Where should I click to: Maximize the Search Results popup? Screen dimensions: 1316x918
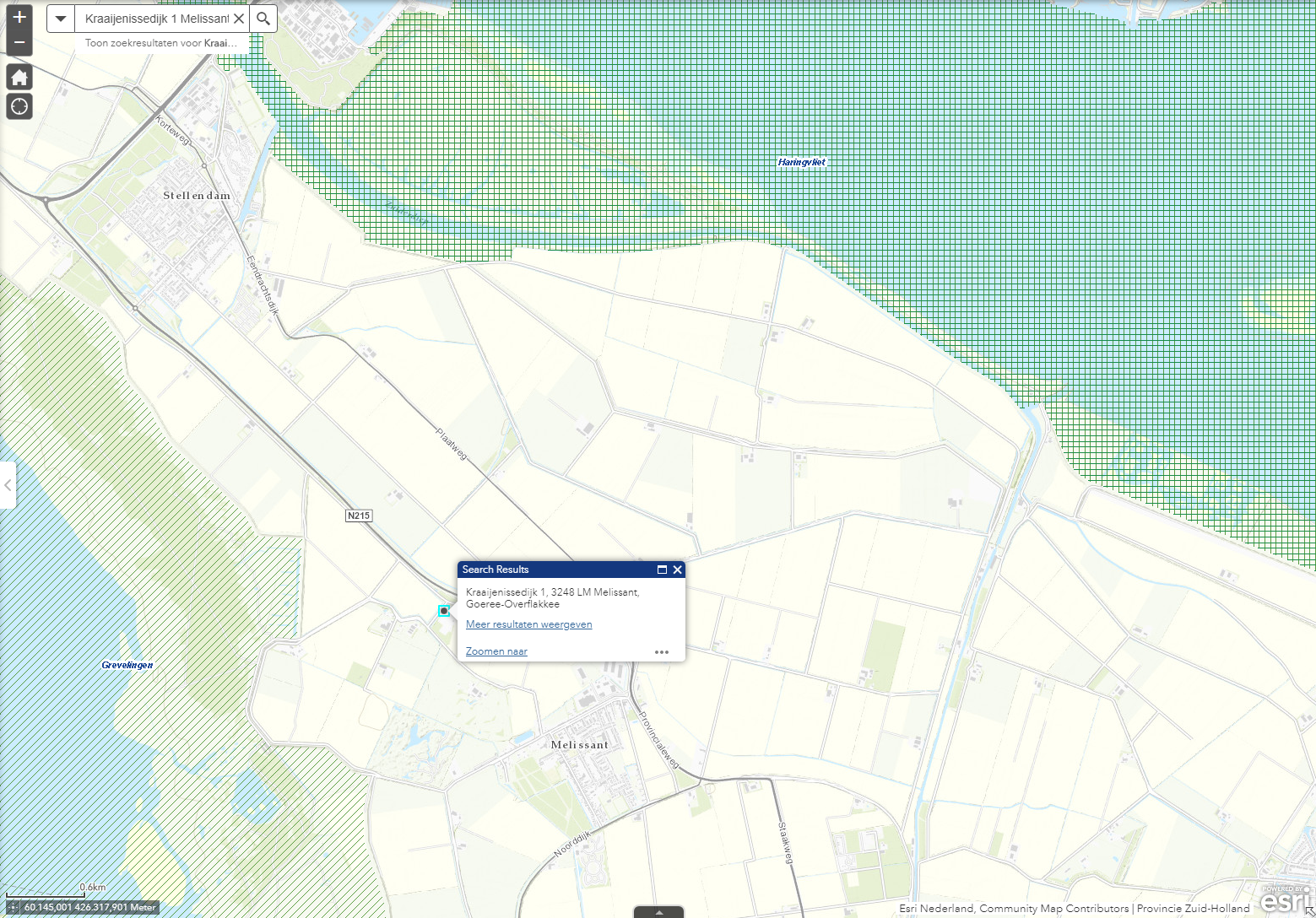(662, 570)
